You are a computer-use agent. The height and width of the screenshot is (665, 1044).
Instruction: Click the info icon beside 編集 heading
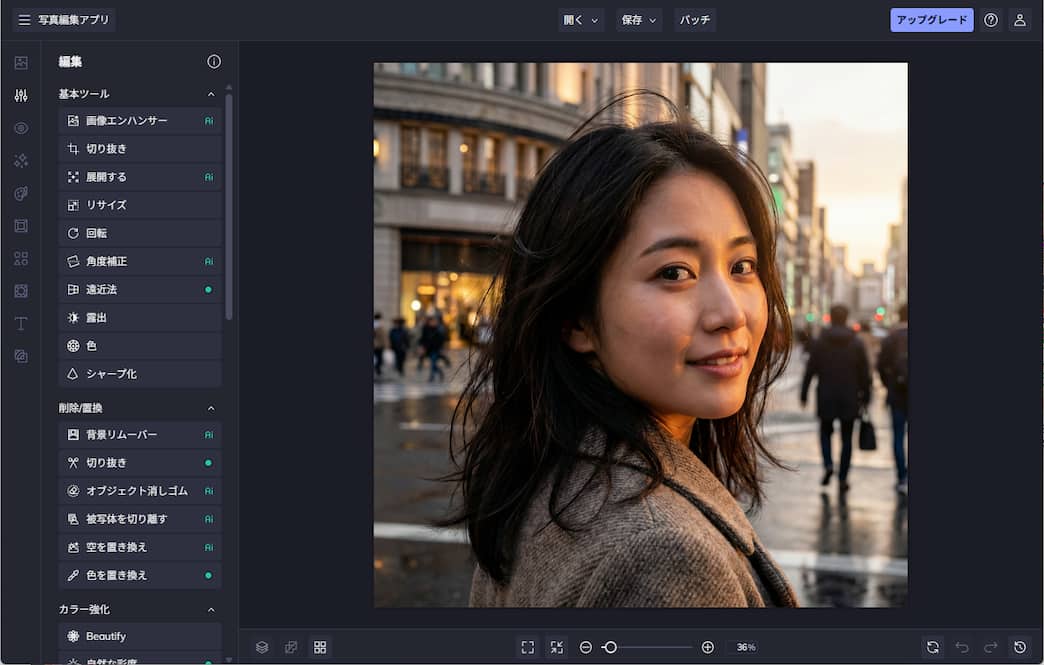tap(214, 62)
